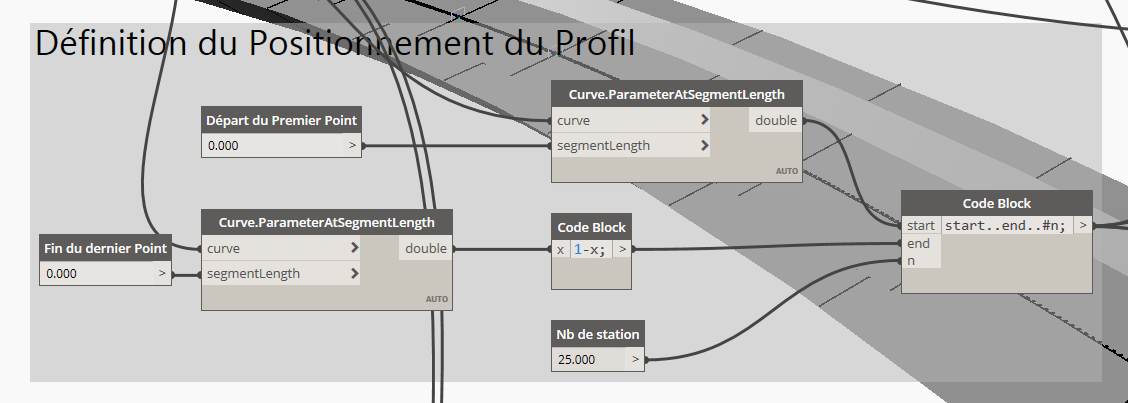Select the Nb de station node header
This screenshot has width=1128, height=403.
[x=598, y=334]
